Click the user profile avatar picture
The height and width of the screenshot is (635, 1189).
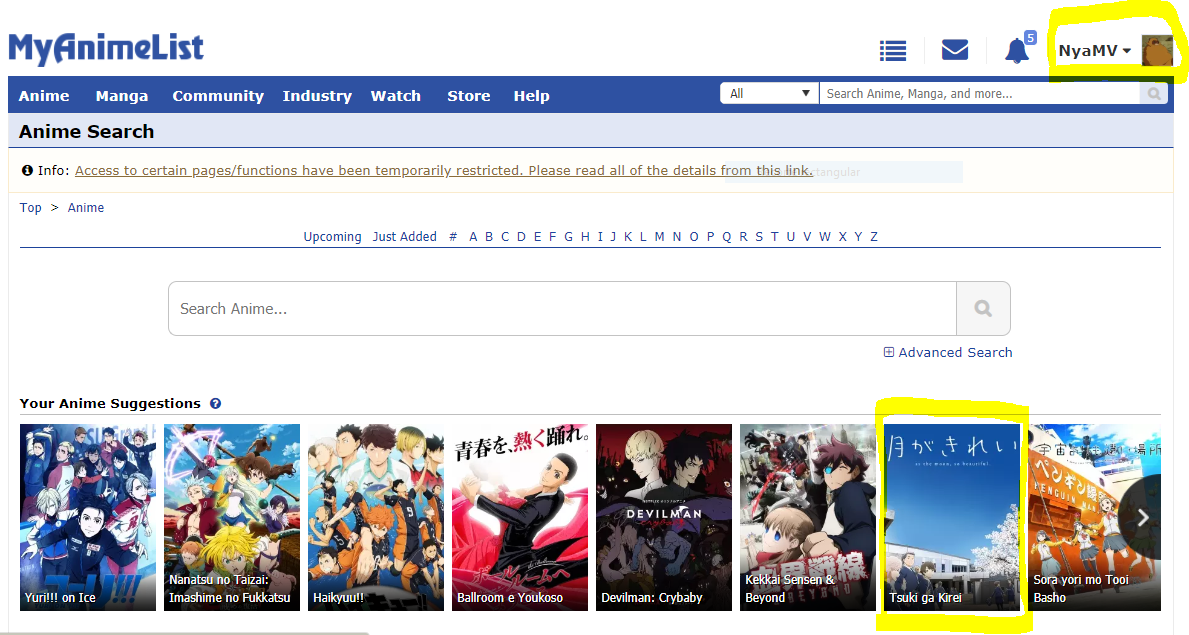point(1157,51)
